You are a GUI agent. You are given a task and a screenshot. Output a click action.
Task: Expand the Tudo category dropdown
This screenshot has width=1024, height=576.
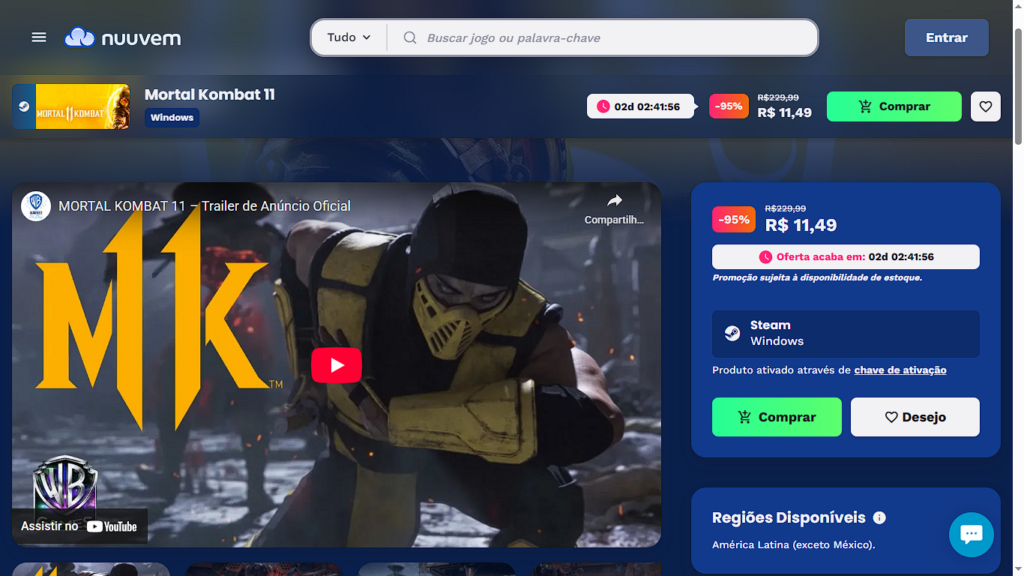pos(349,38)
